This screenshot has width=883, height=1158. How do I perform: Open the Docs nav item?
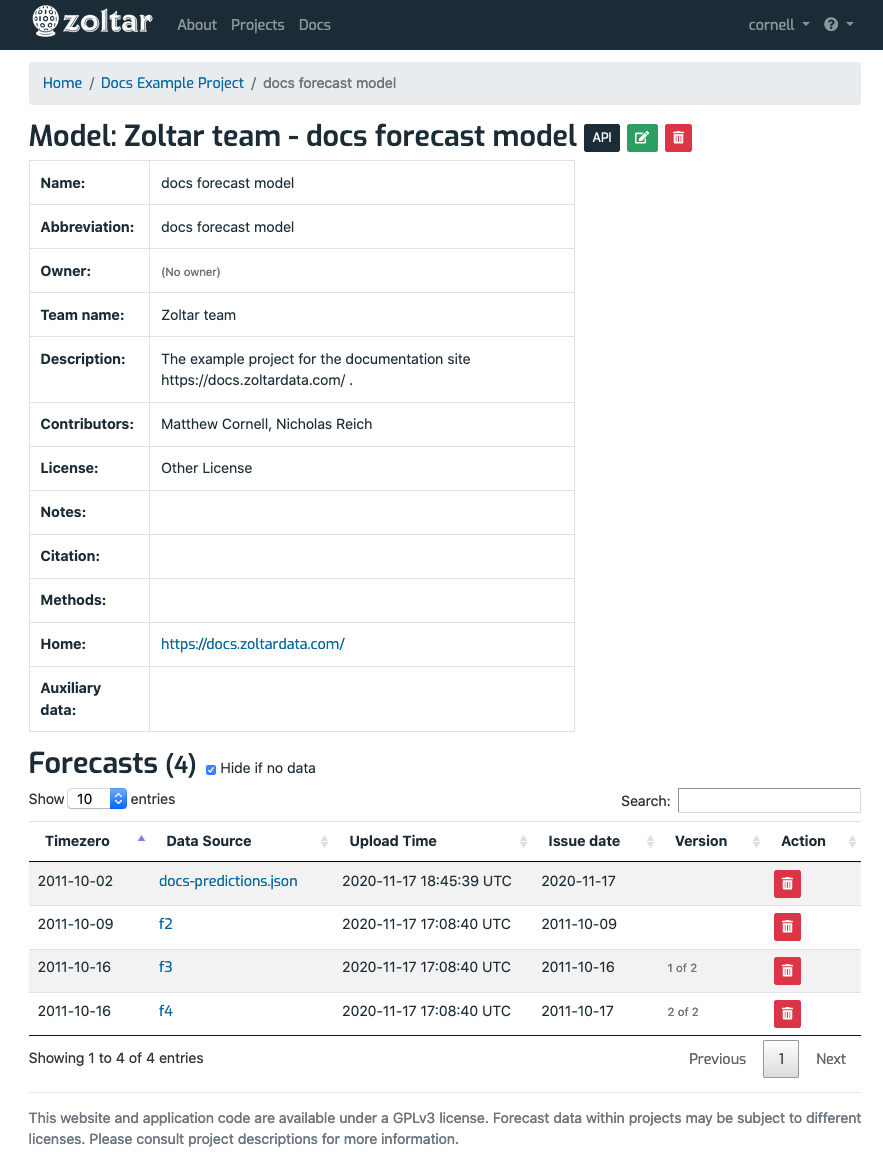315,24
